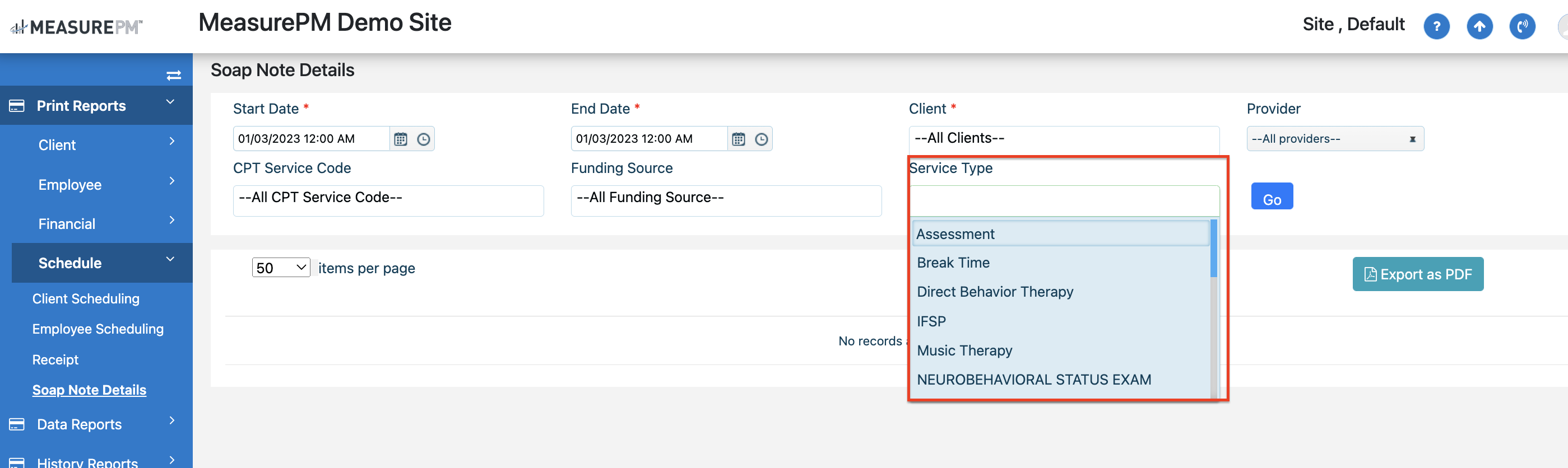Open Employee Scheduling from sidebar
Screen dimensions: 1568x468
pyautogui.click(x=98, y=329)
